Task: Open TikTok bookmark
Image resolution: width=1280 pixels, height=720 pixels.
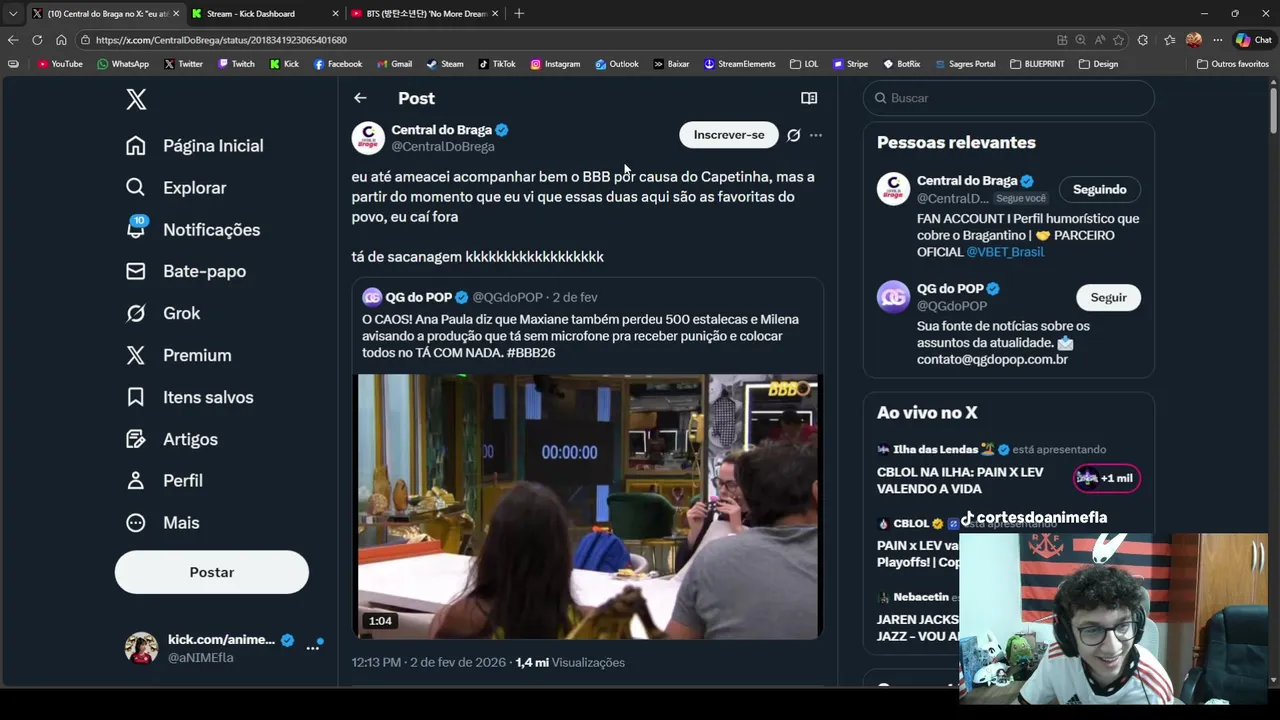Action: [497, 64]
